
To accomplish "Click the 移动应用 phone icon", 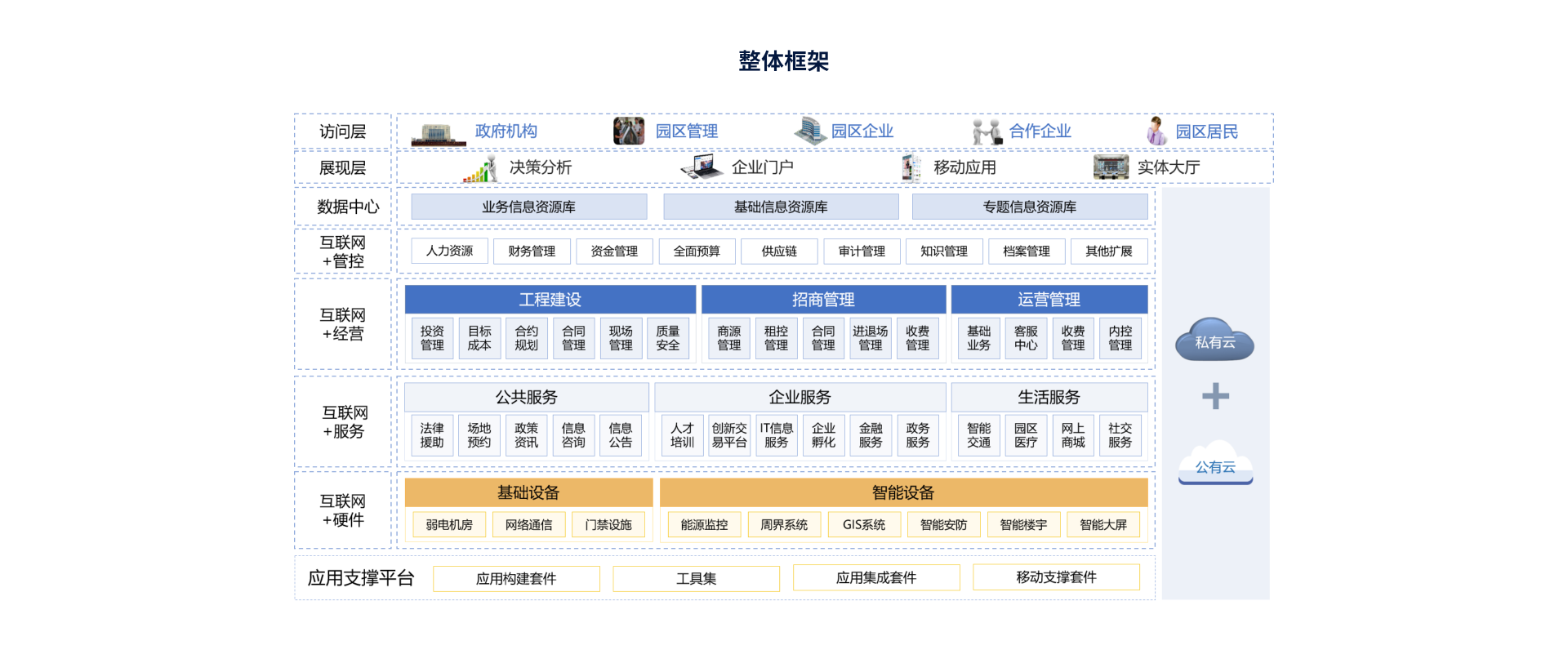I will (x=911, y=167).
